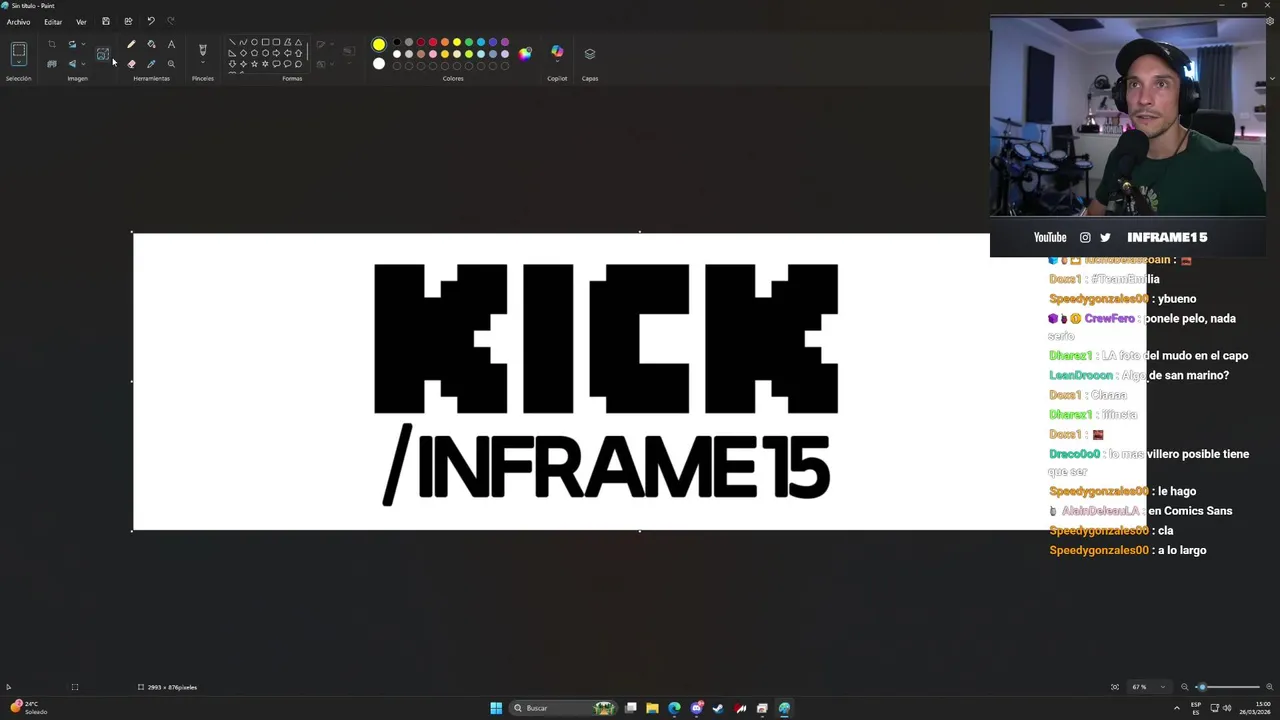This screenshot has height=720, width=1280.
Task: Activate Color 1 yellow circle
Action: [379, 44]
